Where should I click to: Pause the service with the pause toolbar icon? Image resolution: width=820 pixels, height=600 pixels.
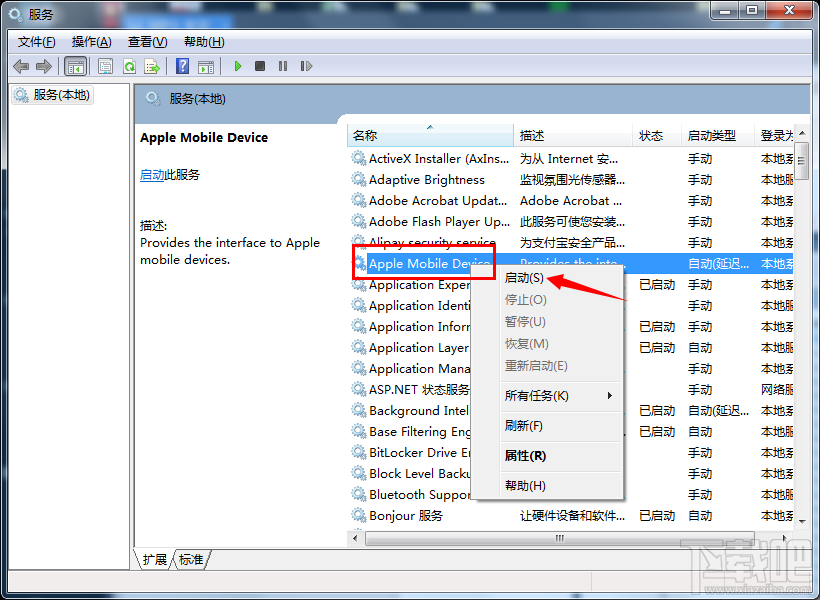click(x=283, y=66)
